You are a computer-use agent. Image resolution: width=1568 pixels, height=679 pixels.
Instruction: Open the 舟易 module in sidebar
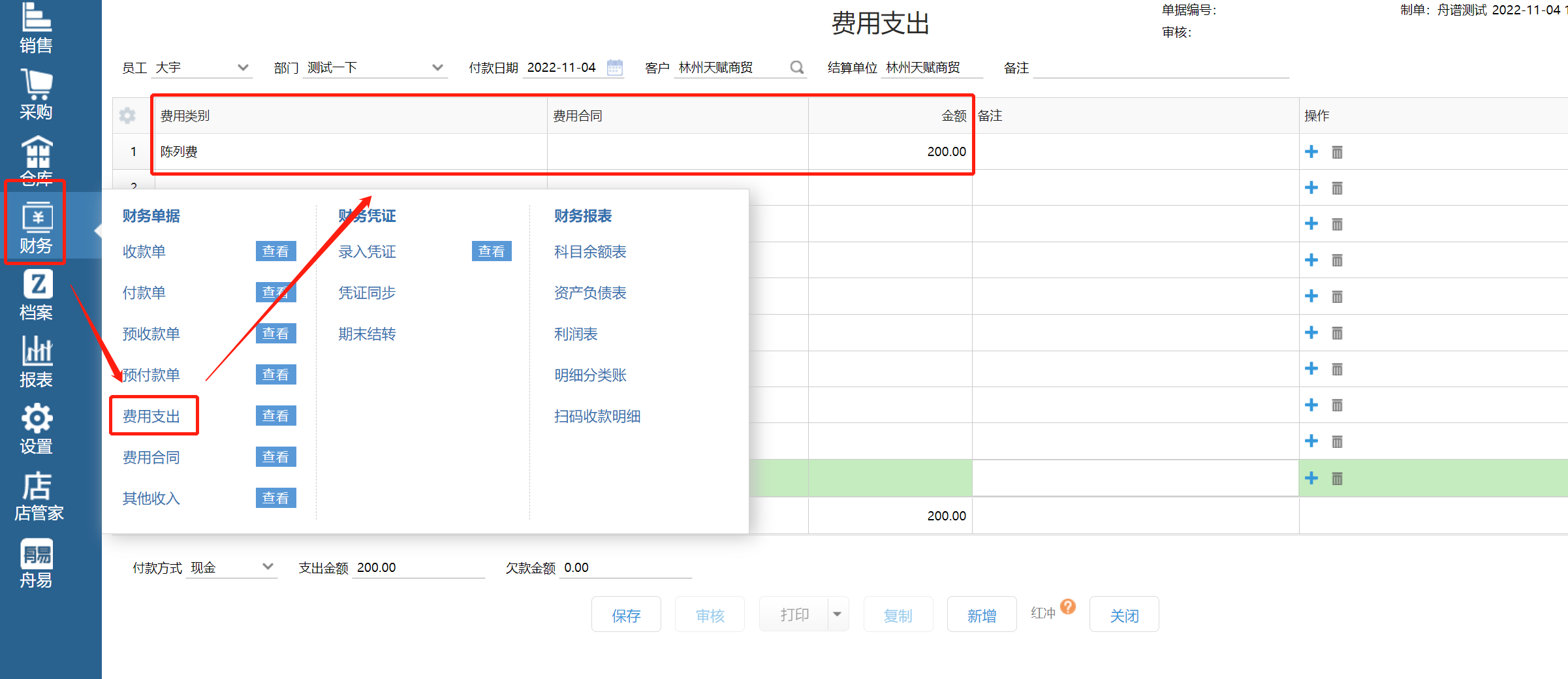click(37, 563)
